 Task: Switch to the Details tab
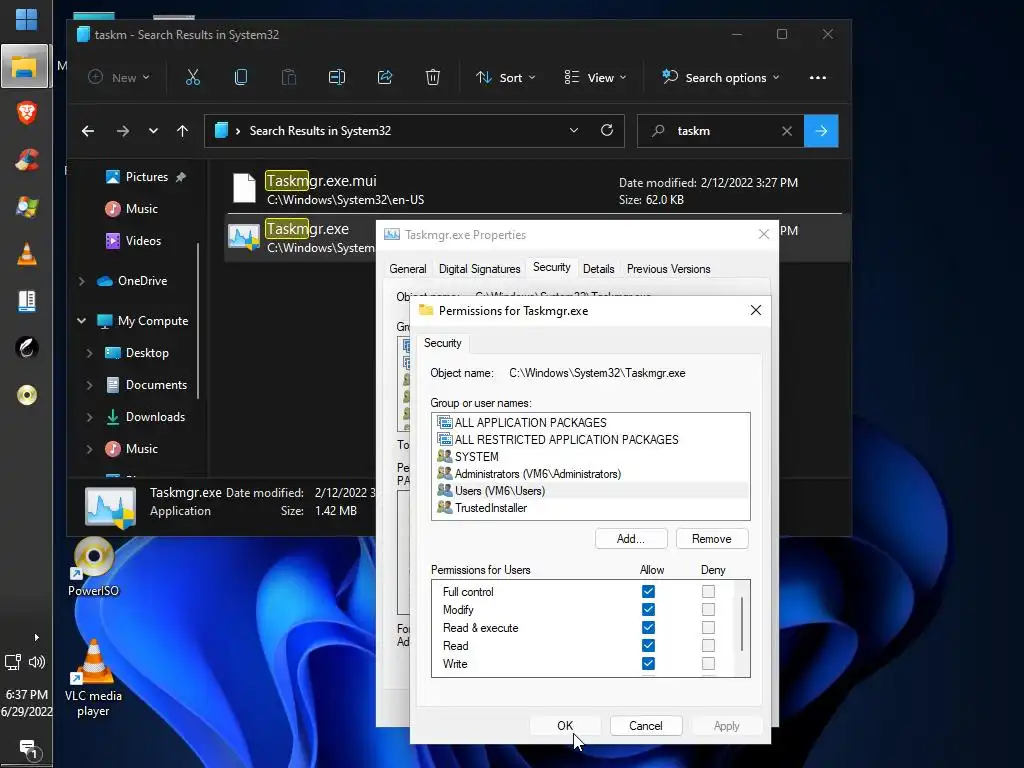pos(598,269)
